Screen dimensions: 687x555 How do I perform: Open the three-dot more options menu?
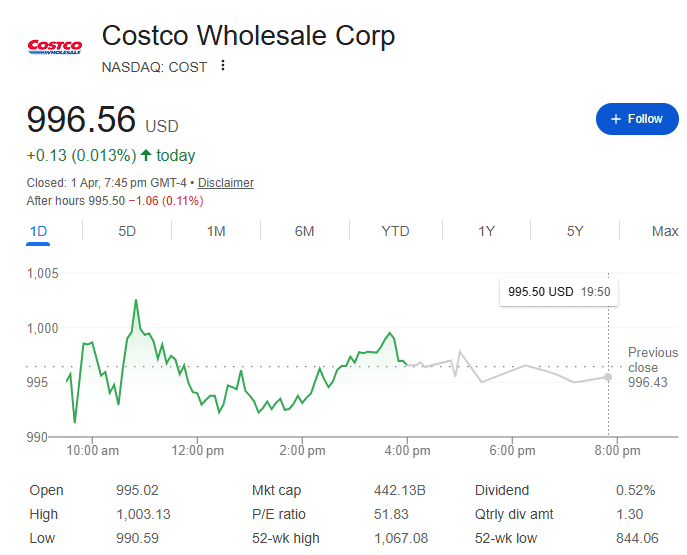coord(223,66)
